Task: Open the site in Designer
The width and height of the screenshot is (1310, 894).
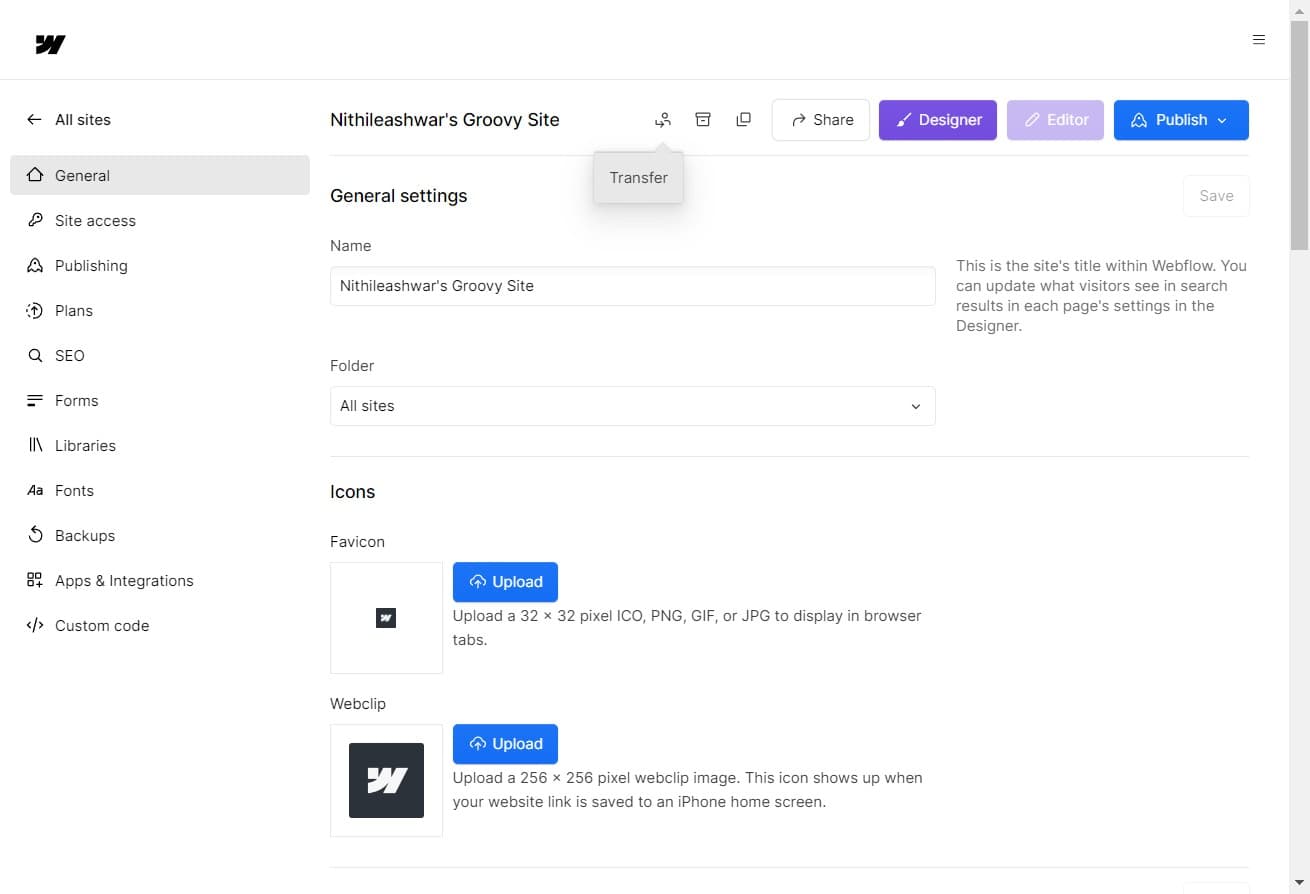Action: (x=937, y=119)
